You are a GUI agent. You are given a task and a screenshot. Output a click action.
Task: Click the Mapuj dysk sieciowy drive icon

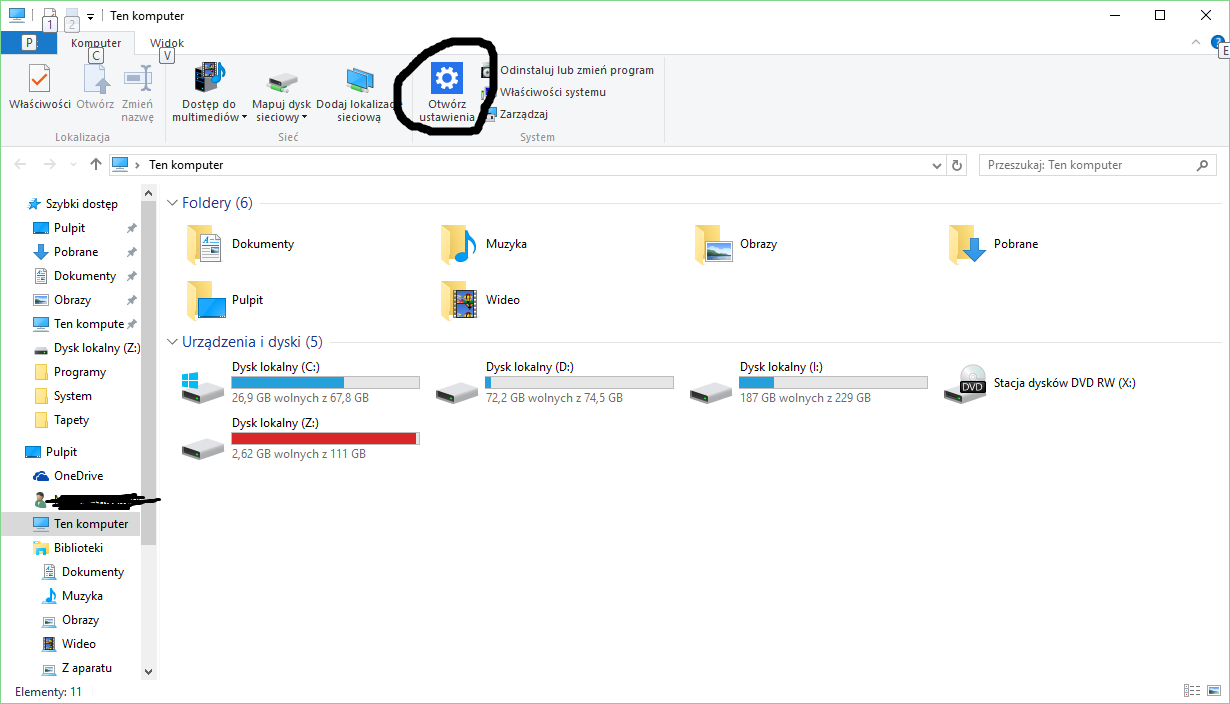pyautogui.click(x=281, y=82)
